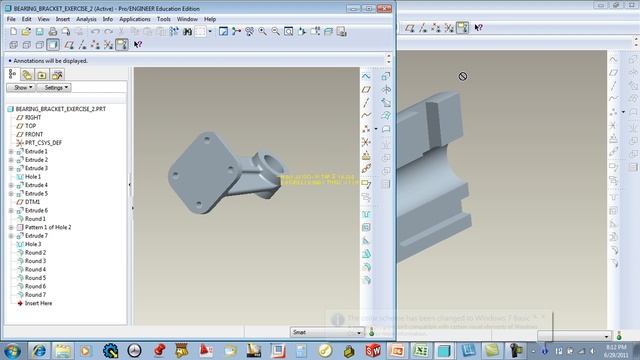640x360 pixels.
Task: Toggle datum planes display
Action: point(69,44)
